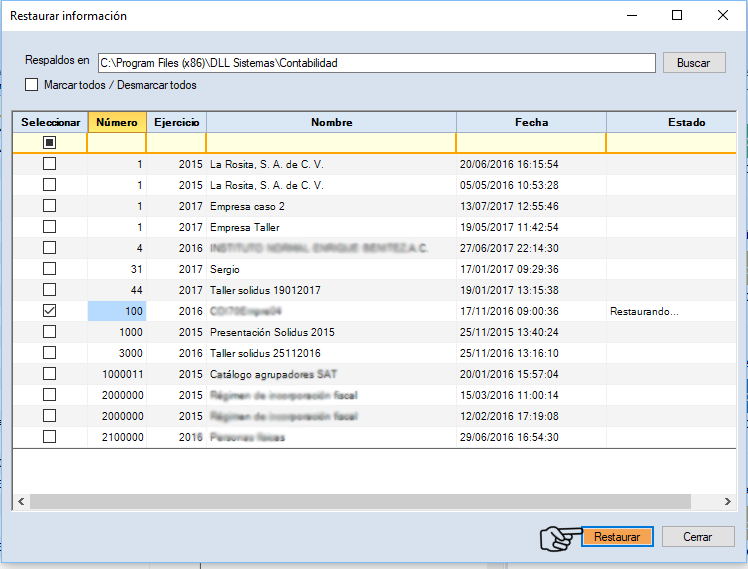Check the box for Sergio backup row

49,269
